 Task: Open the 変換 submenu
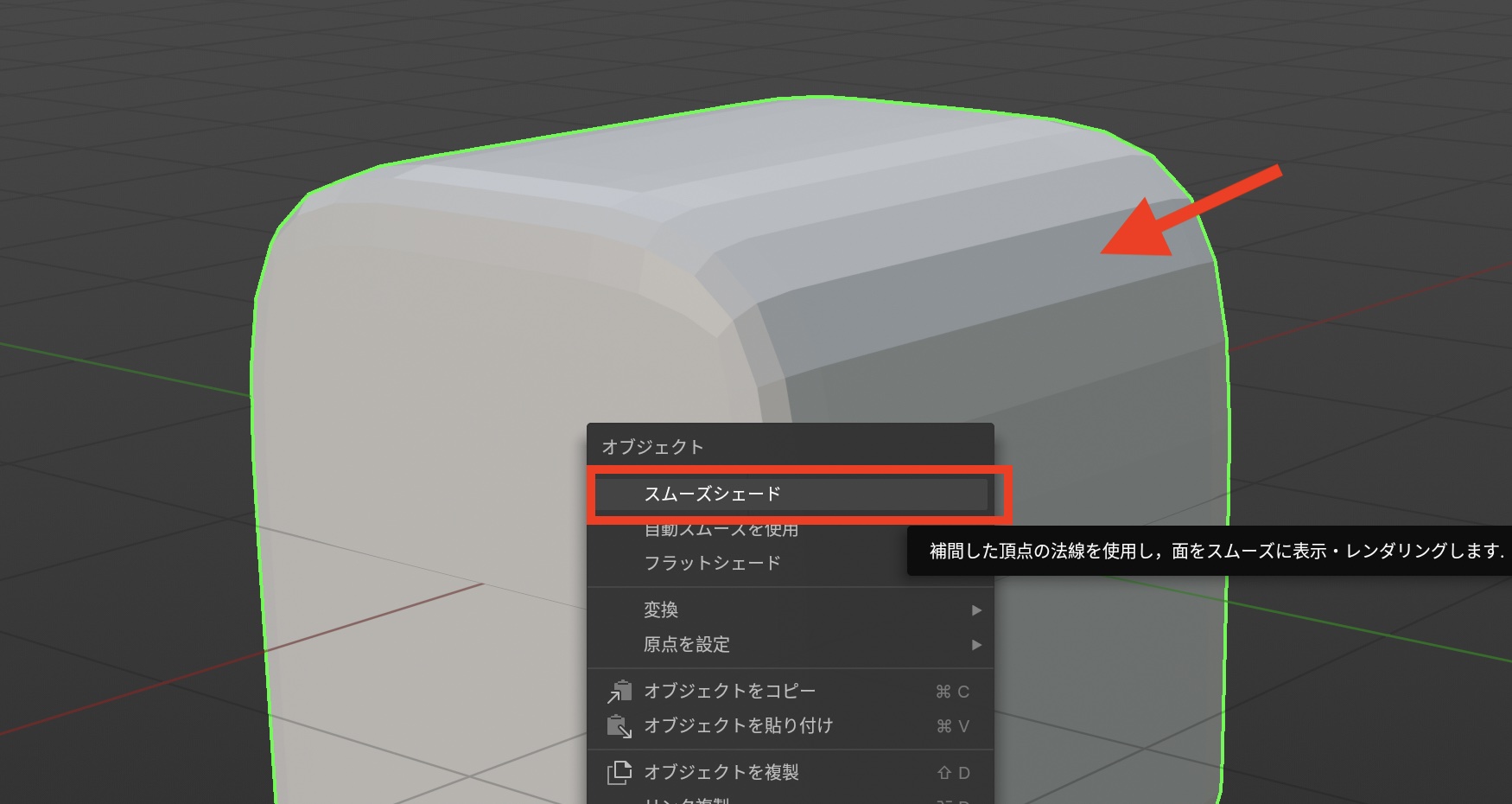661,610
